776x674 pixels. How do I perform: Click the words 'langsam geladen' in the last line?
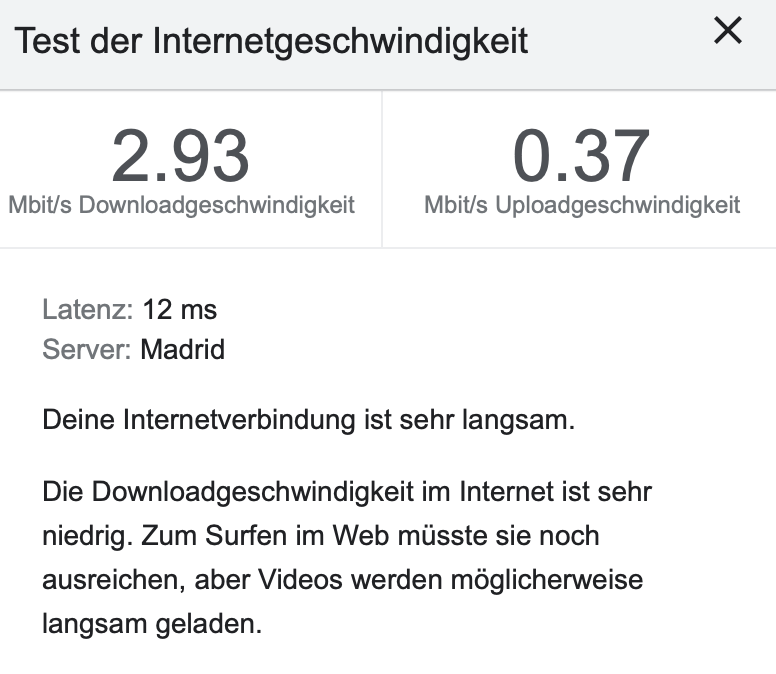pos(151,625)
